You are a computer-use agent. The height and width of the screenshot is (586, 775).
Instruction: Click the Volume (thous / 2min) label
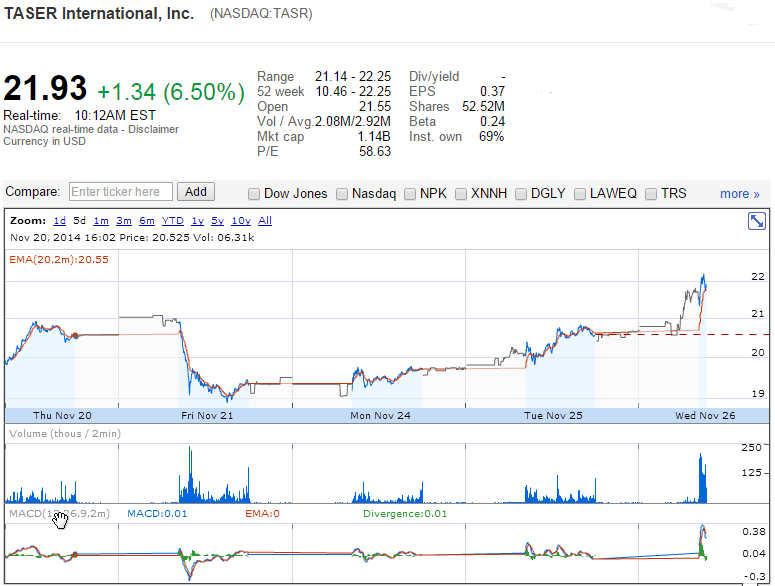pos(65,434)
